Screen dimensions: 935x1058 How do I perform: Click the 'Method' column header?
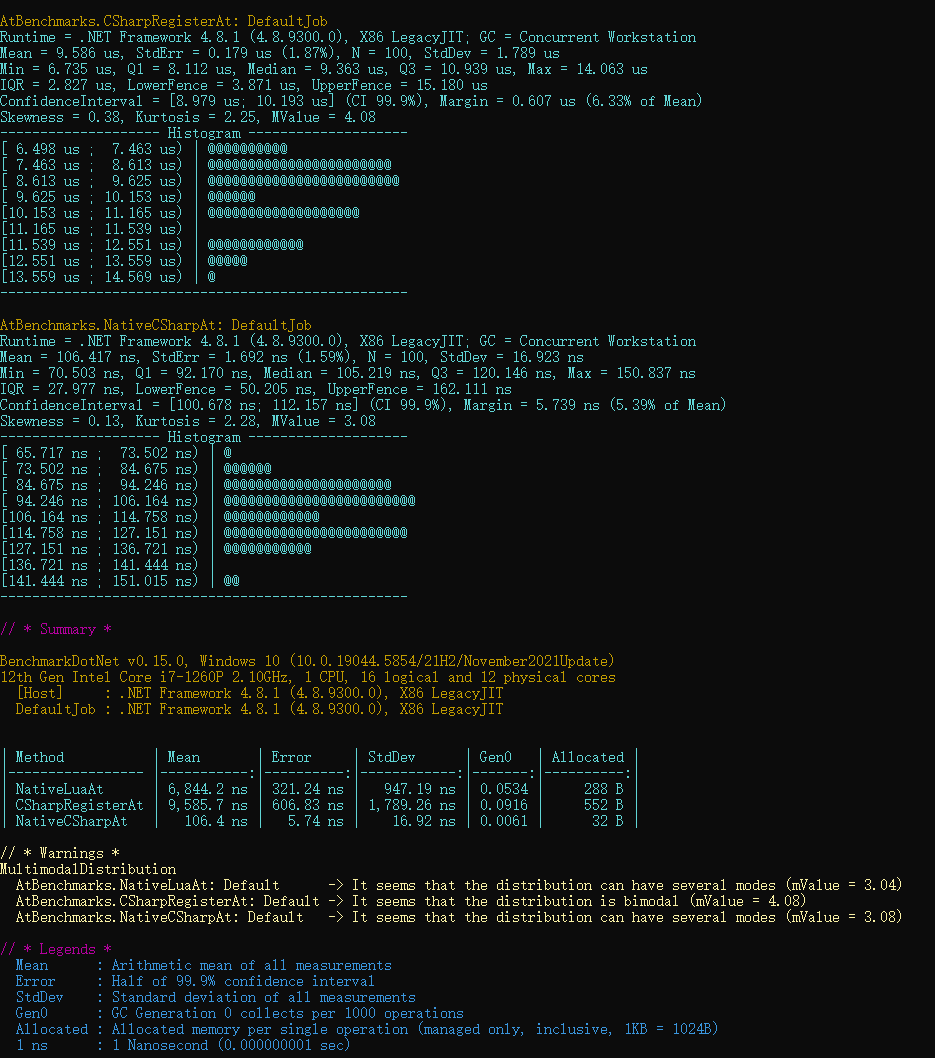tap(40, 758)
